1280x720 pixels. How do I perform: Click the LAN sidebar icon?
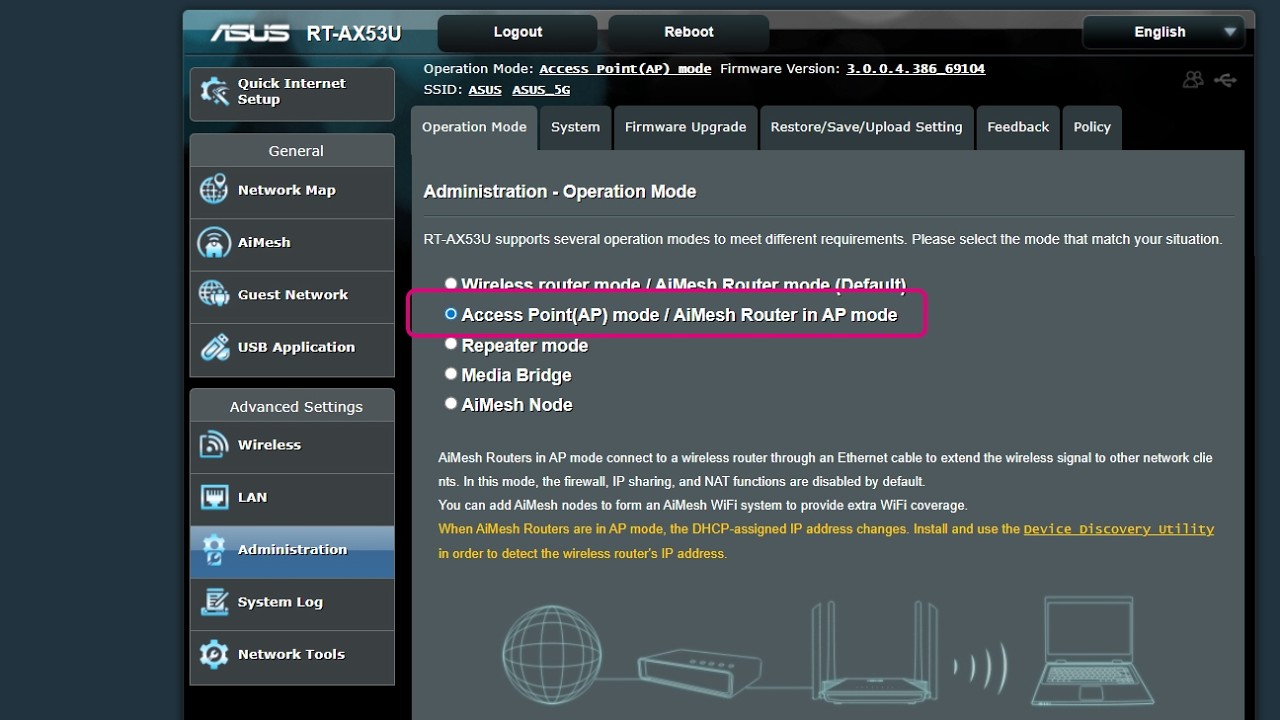click(x=214, y=497)
